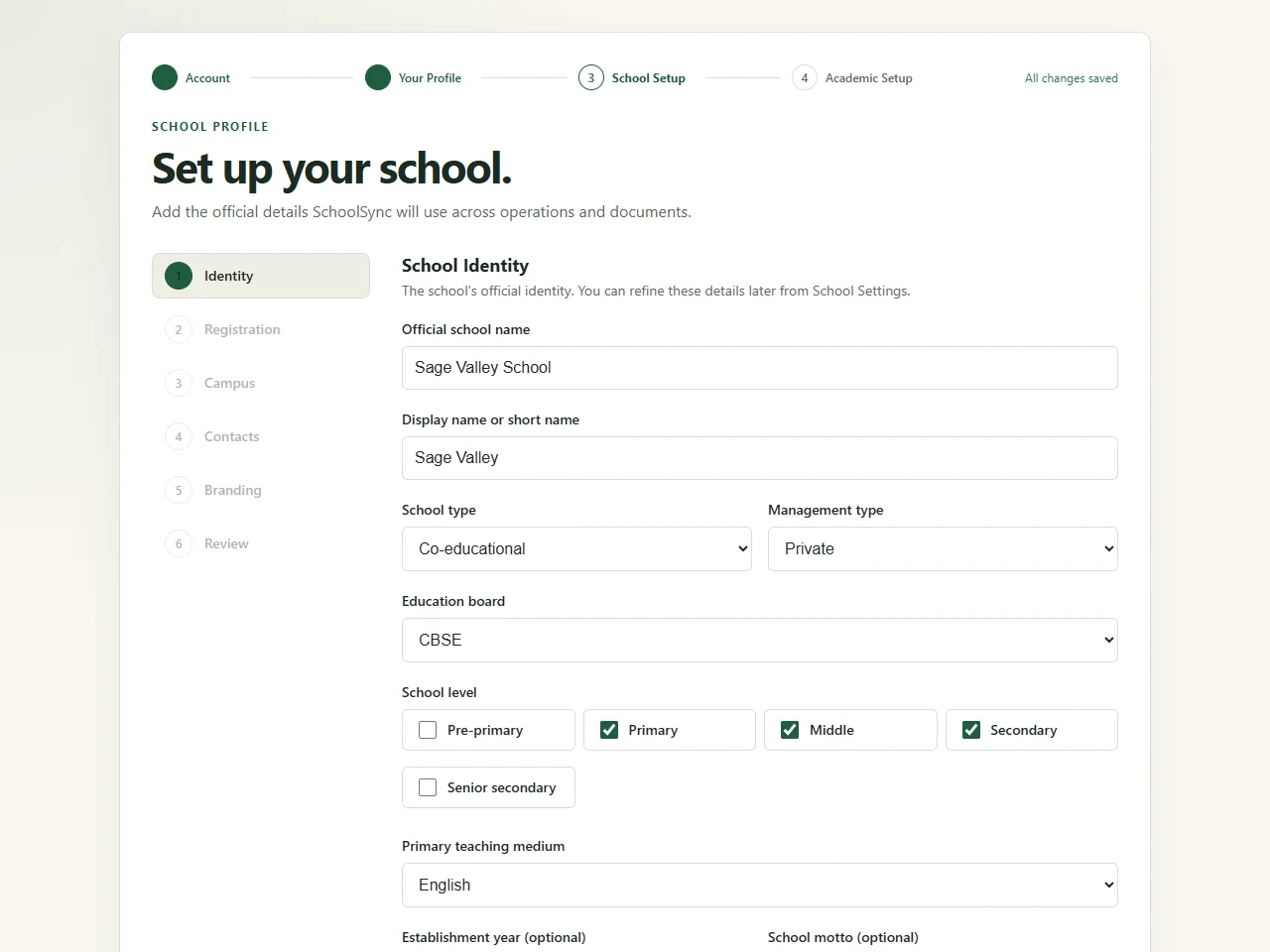Return to the Your Profile step label
Screen dimensions: 1270x952
click(430, 78)
